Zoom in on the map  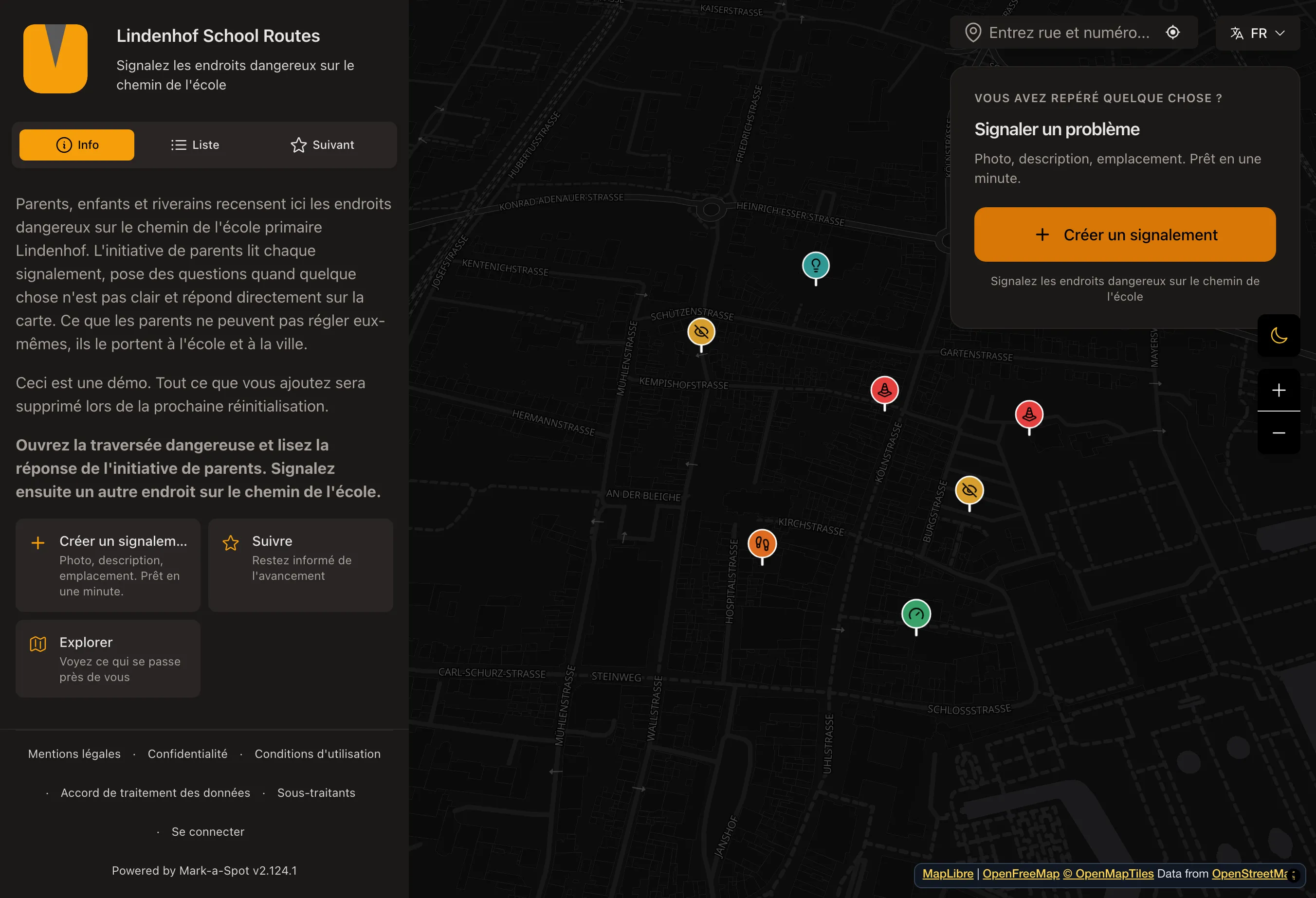click(1279, 391)
